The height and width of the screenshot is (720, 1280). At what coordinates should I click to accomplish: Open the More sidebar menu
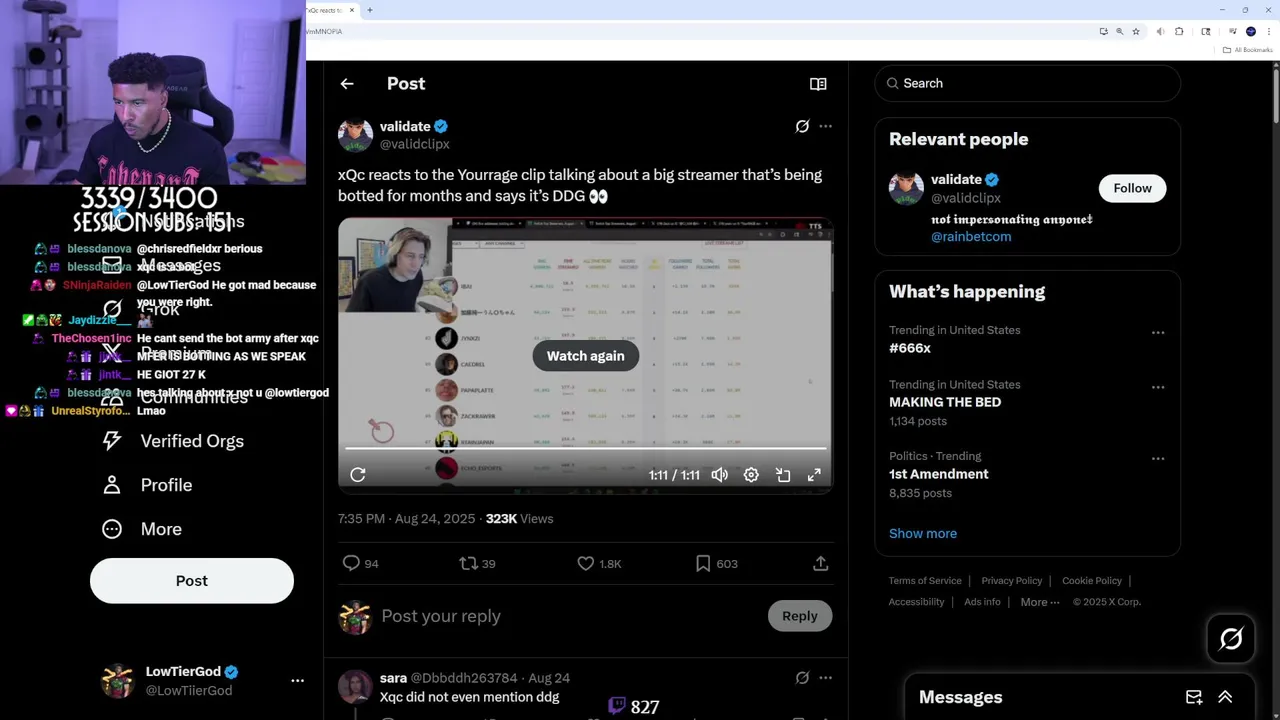coord(143,529)
